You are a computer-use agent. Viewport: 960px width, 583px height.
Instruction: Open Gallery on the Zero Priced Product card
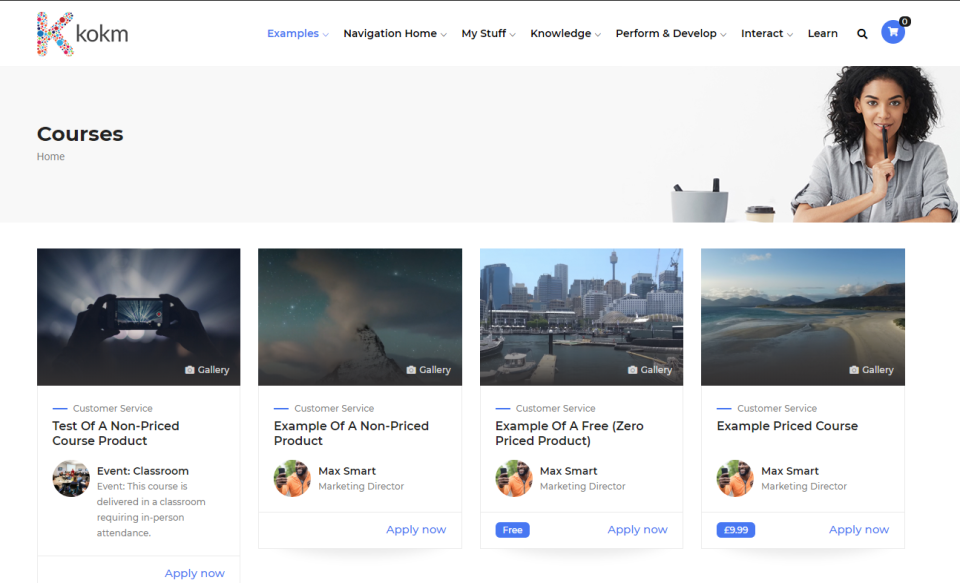650,369
